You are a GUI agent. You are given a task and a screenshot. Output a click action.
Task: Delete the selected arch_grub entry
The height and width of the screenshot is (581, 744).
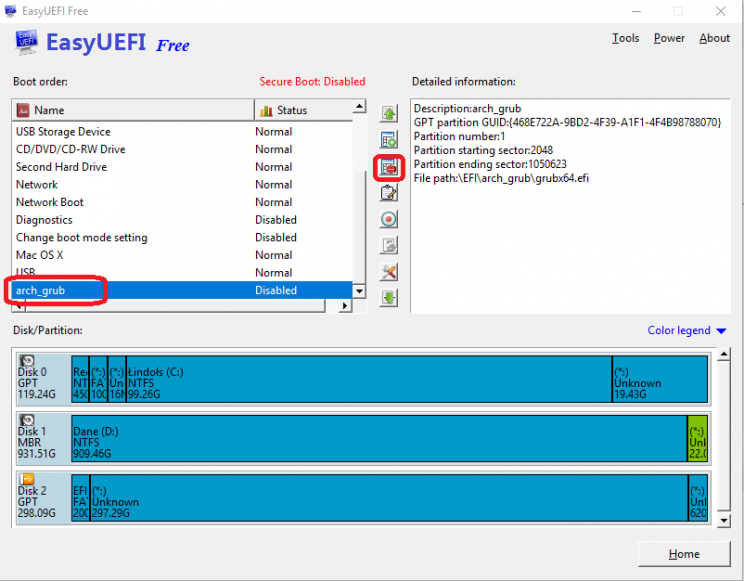pyautogui.click(x=389, y=167)
